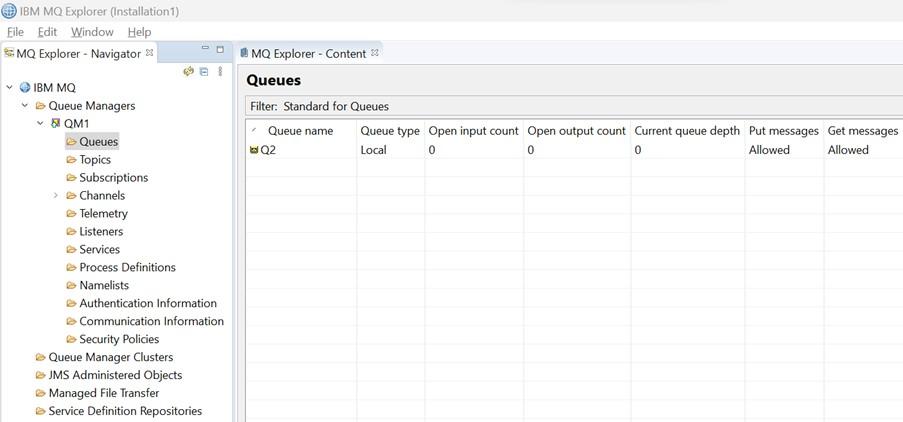This screenshot has height=422, width=903.
Task: Select the Telemetry tree item
Action: click(x=104, y=214)
